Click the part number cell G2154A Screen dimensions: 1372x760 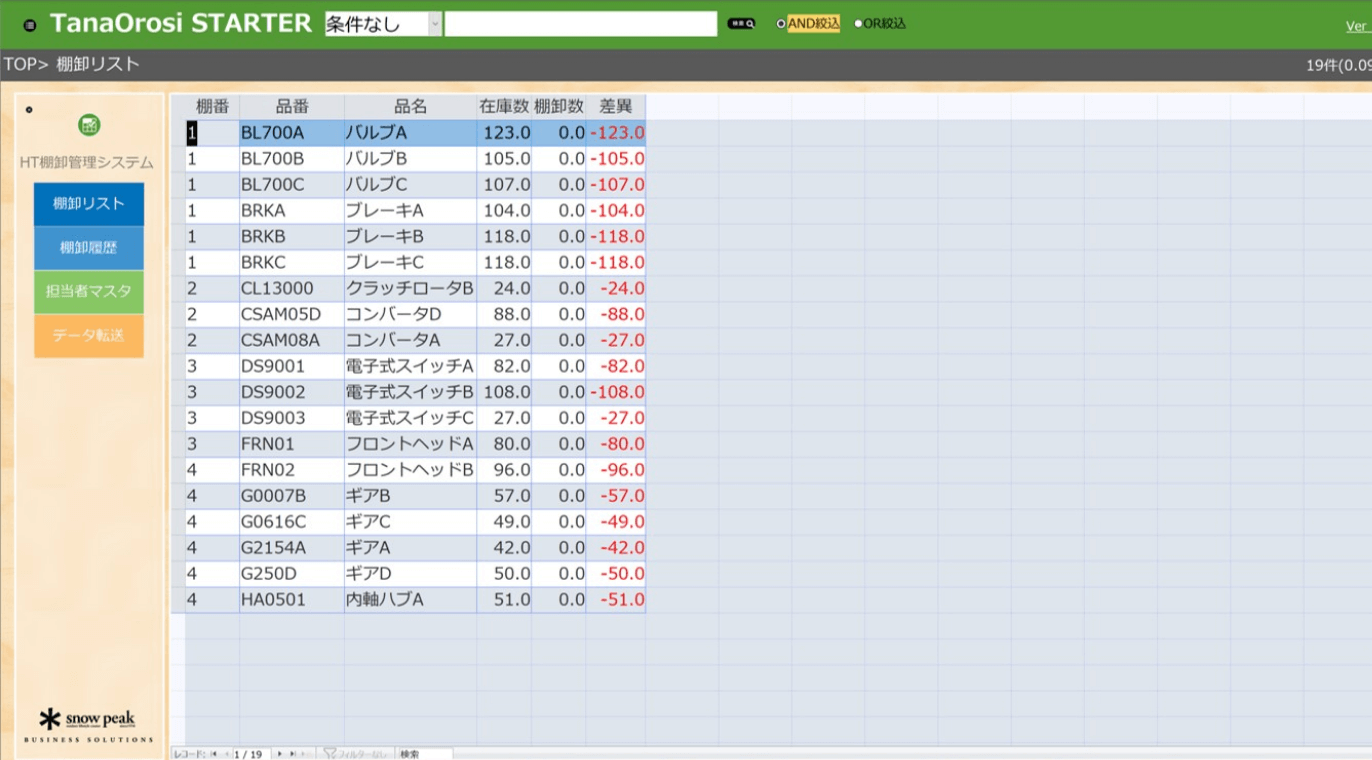click(292, 548)
